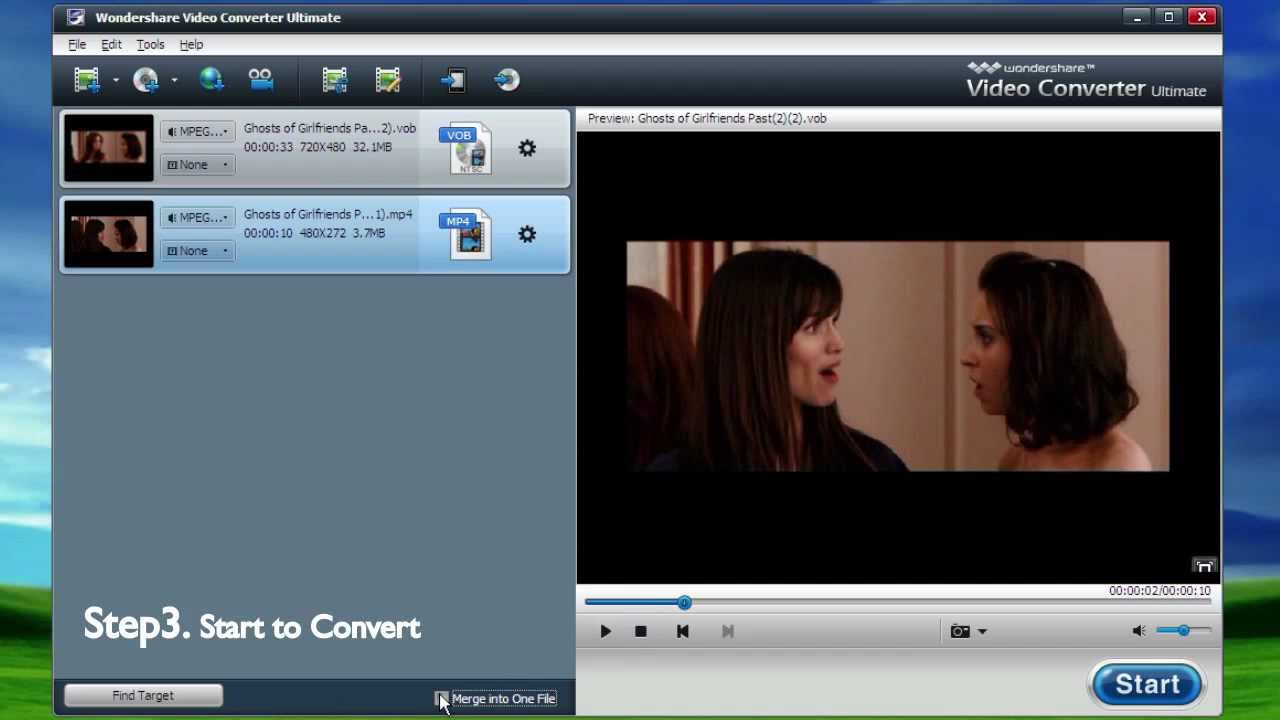Click the convert video filmstrip icon
The height and width of the screenshot is (720, 1280).
point(335,79)
